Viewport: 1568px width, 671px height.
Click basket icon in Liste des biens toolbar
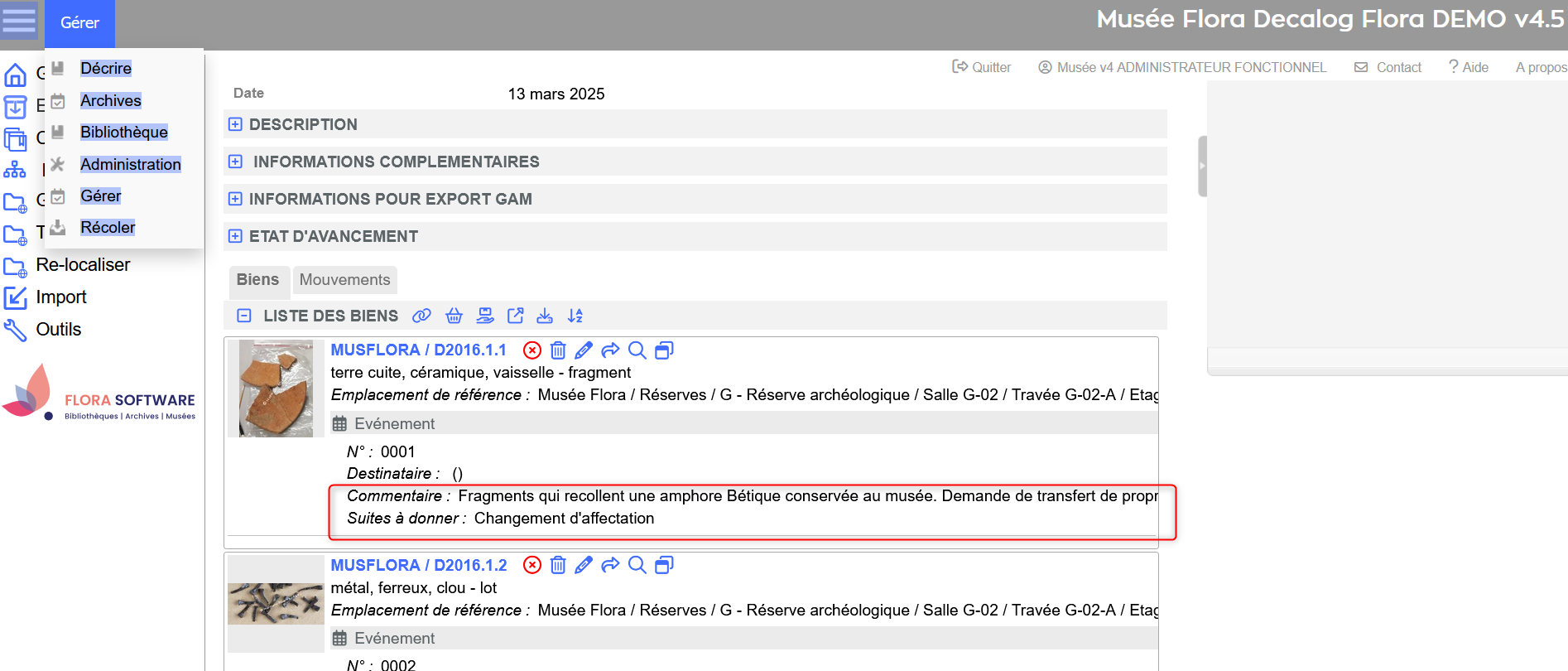point(454,316)
